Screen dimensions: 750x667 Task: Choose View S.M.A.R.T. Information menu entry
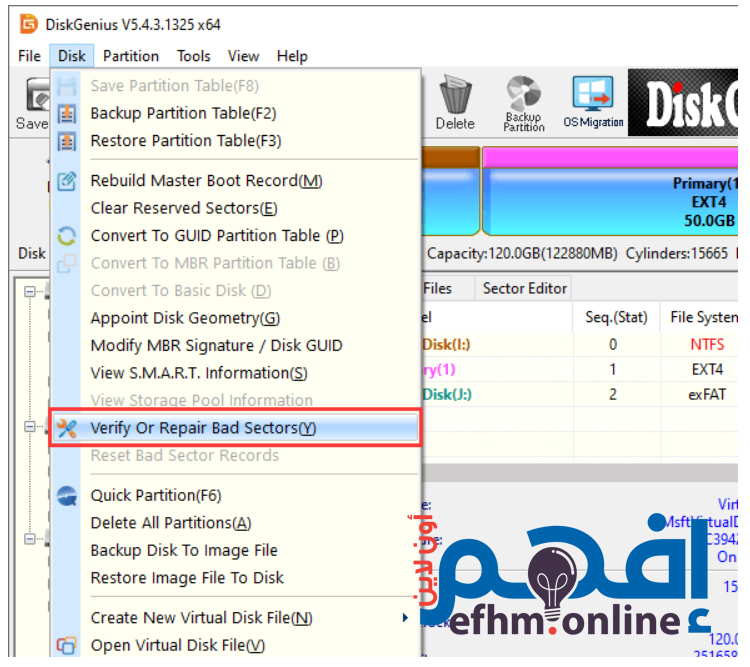tap(199, 373)
